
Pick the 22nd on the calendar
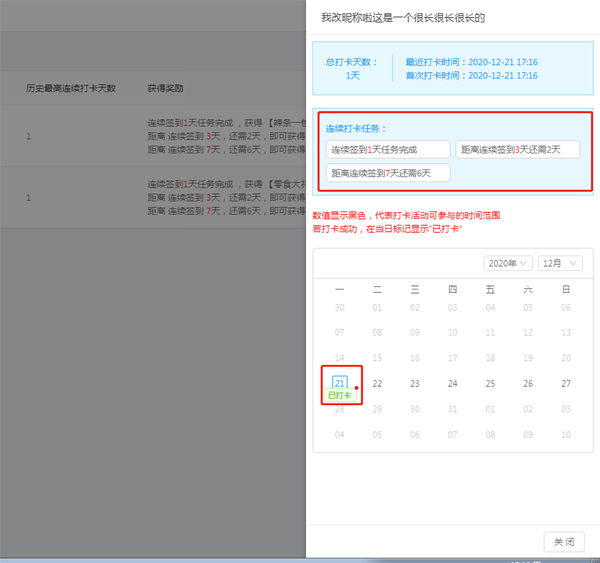[377, 383]
